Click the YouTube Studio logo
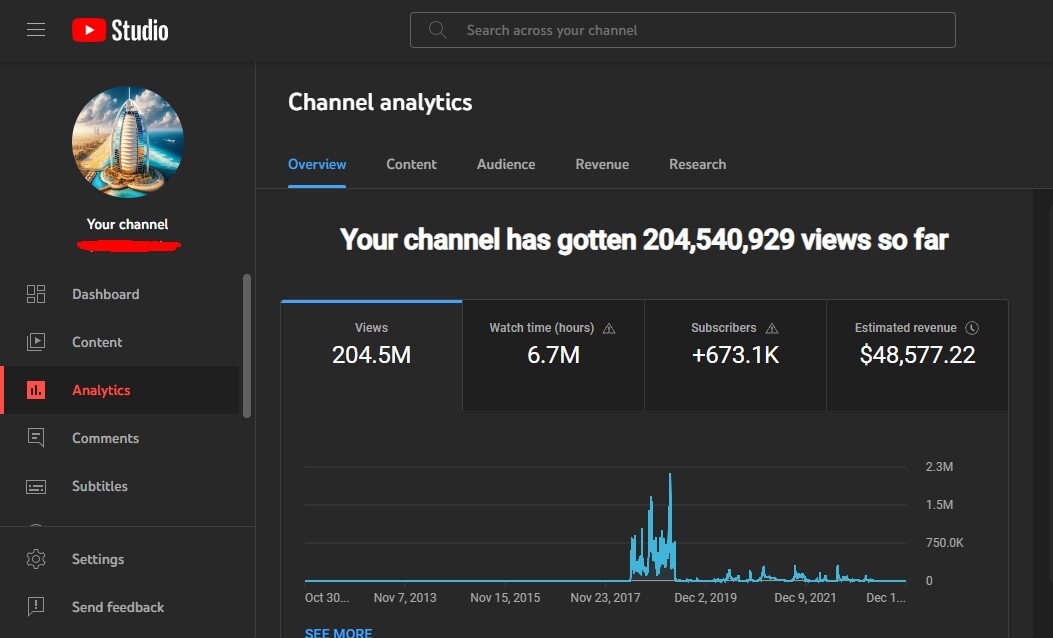Screen dimensions: 1053x638 [x=120, y=30]
